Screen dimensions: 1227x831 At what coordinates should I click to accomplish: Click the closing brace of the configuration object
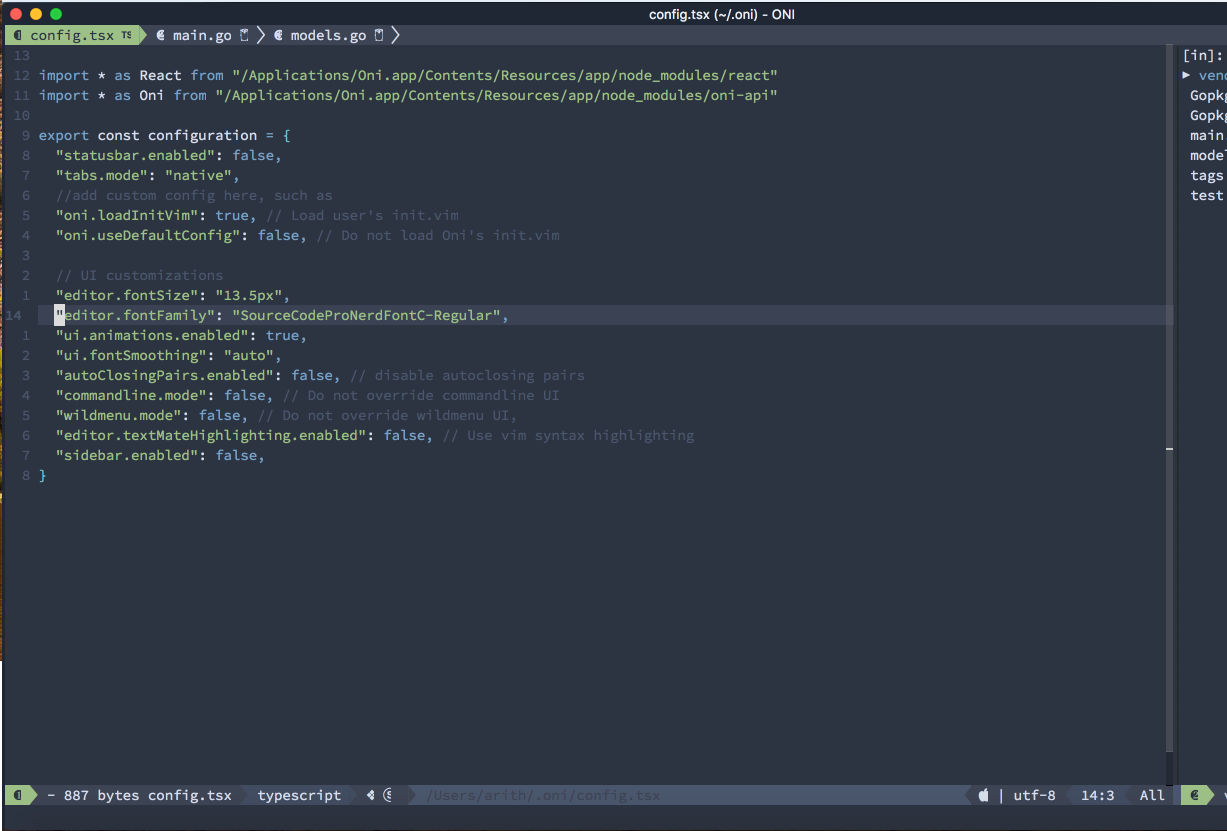point(43,475)
